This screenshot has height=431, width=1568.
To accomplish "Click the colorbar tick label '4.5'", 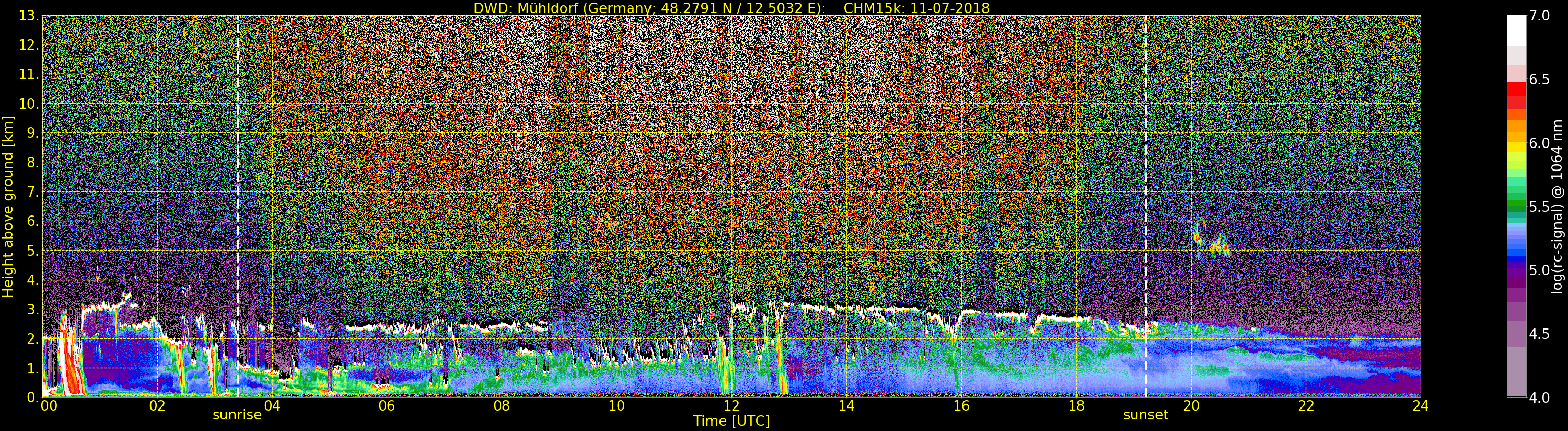I will click(1539, 334).
